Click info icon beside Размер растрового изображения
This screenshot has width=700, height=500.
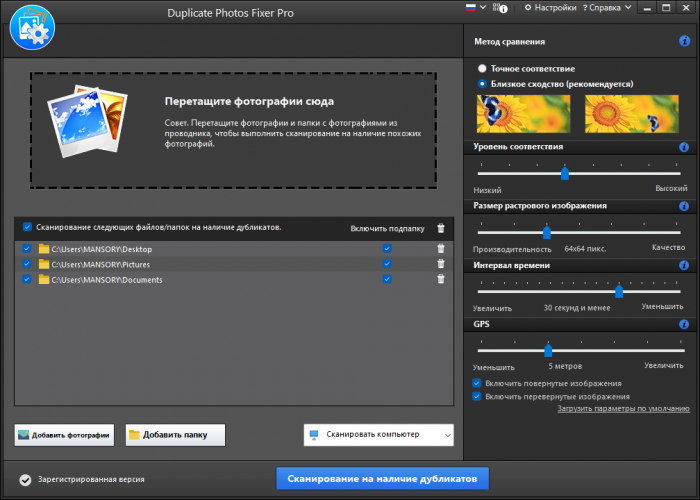coord(683,206)
